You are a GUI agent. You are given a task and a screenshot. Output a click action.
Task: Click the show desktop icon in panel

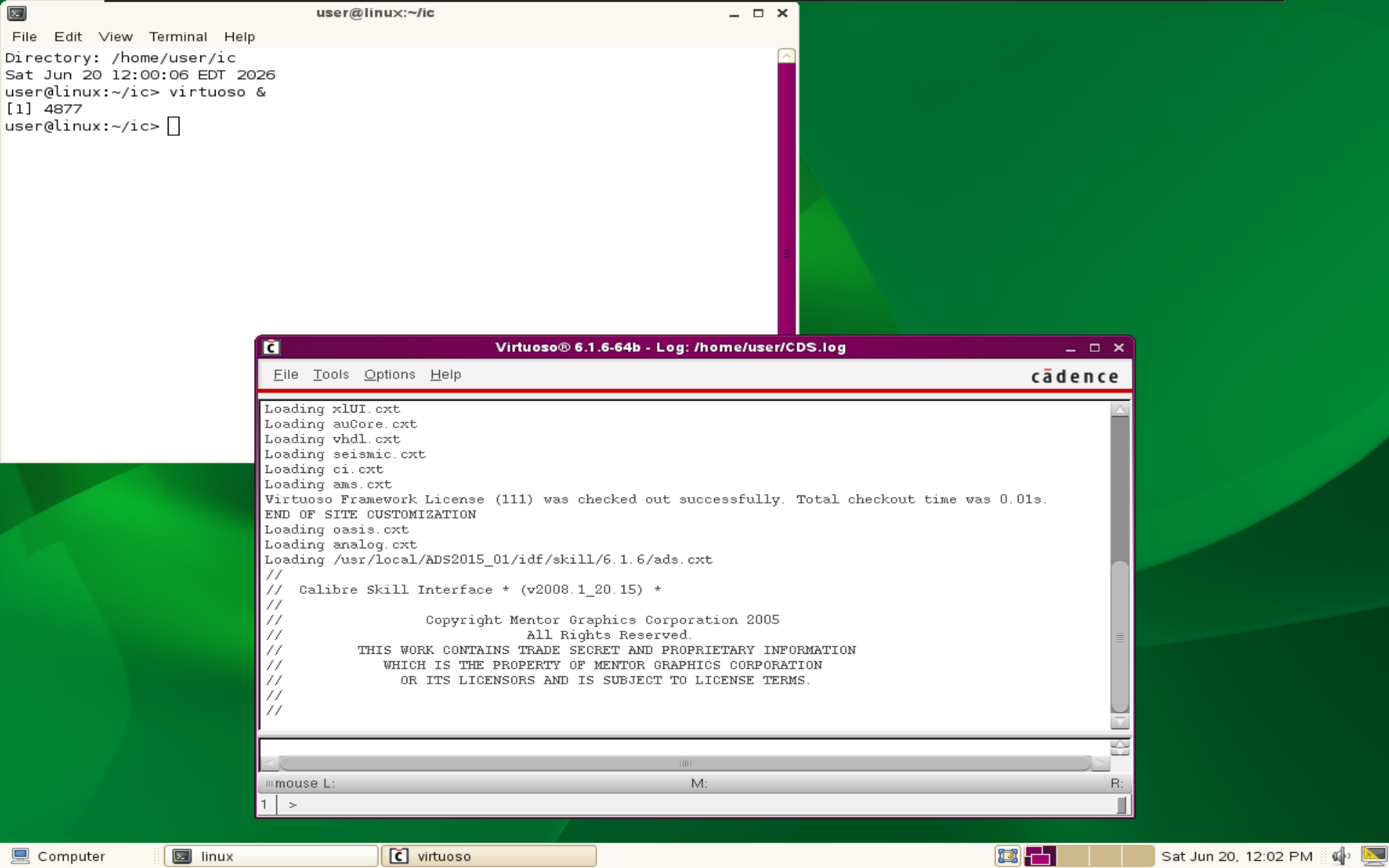point(1007,856)
